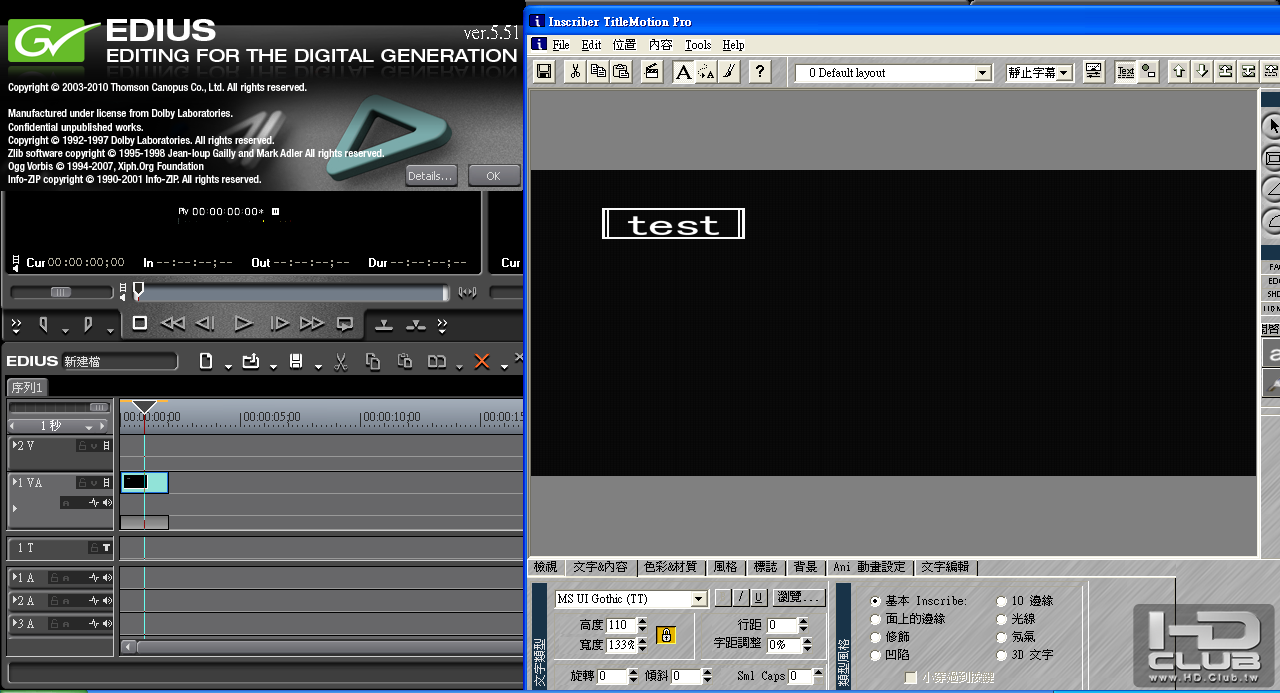The height and width of the screenshot is (693, 1280).
Task: Open the Edit menu in TitleMotion
Action: click(x=592, y=45)
